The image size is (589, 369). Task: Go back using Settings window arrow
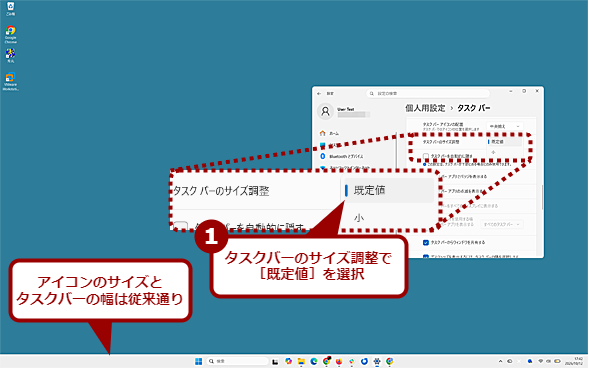(319, 93)
